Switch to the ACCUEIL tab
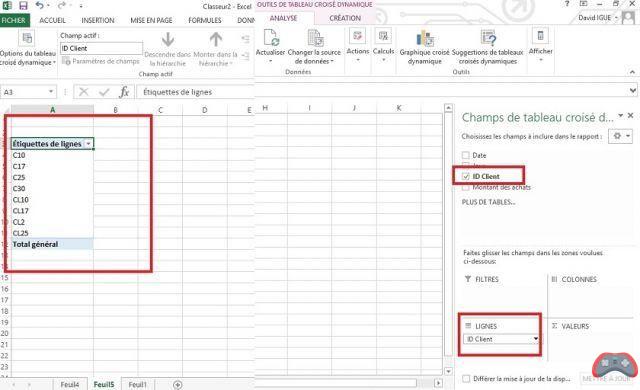 [x=52, y=20]
